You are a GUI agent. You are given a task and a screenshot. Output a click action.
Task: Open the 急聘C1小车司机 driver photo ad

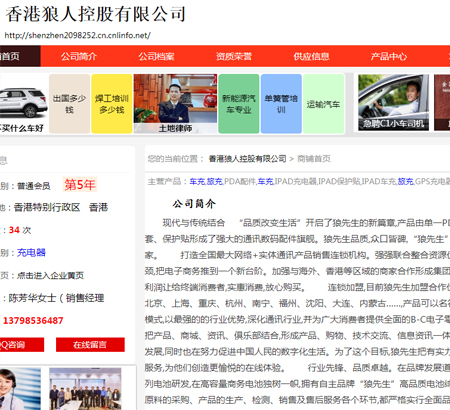(x=393, y=102)
